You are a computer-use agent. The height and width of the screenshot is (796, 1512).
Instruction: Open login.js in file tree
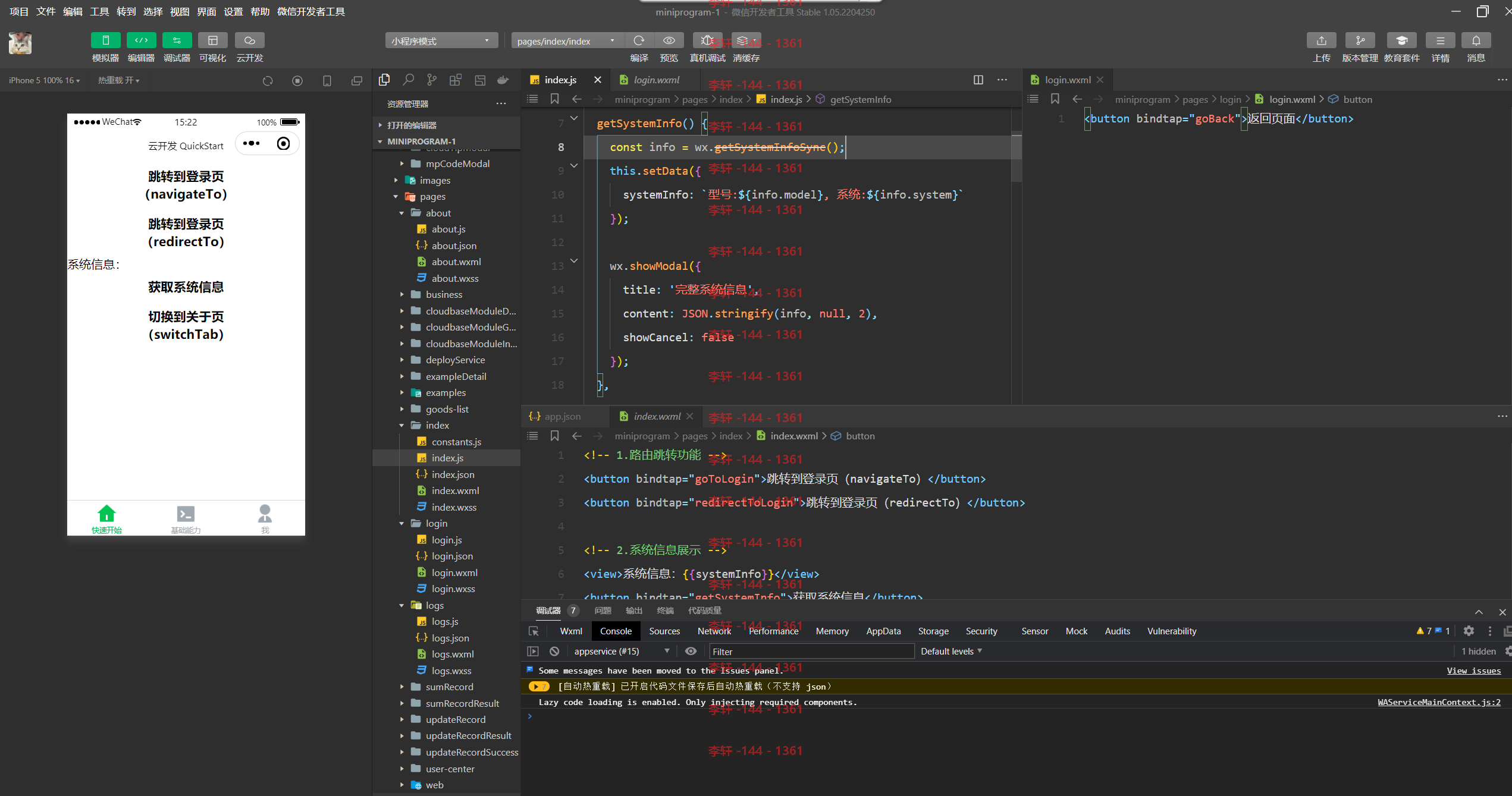[x=447, y=540]
